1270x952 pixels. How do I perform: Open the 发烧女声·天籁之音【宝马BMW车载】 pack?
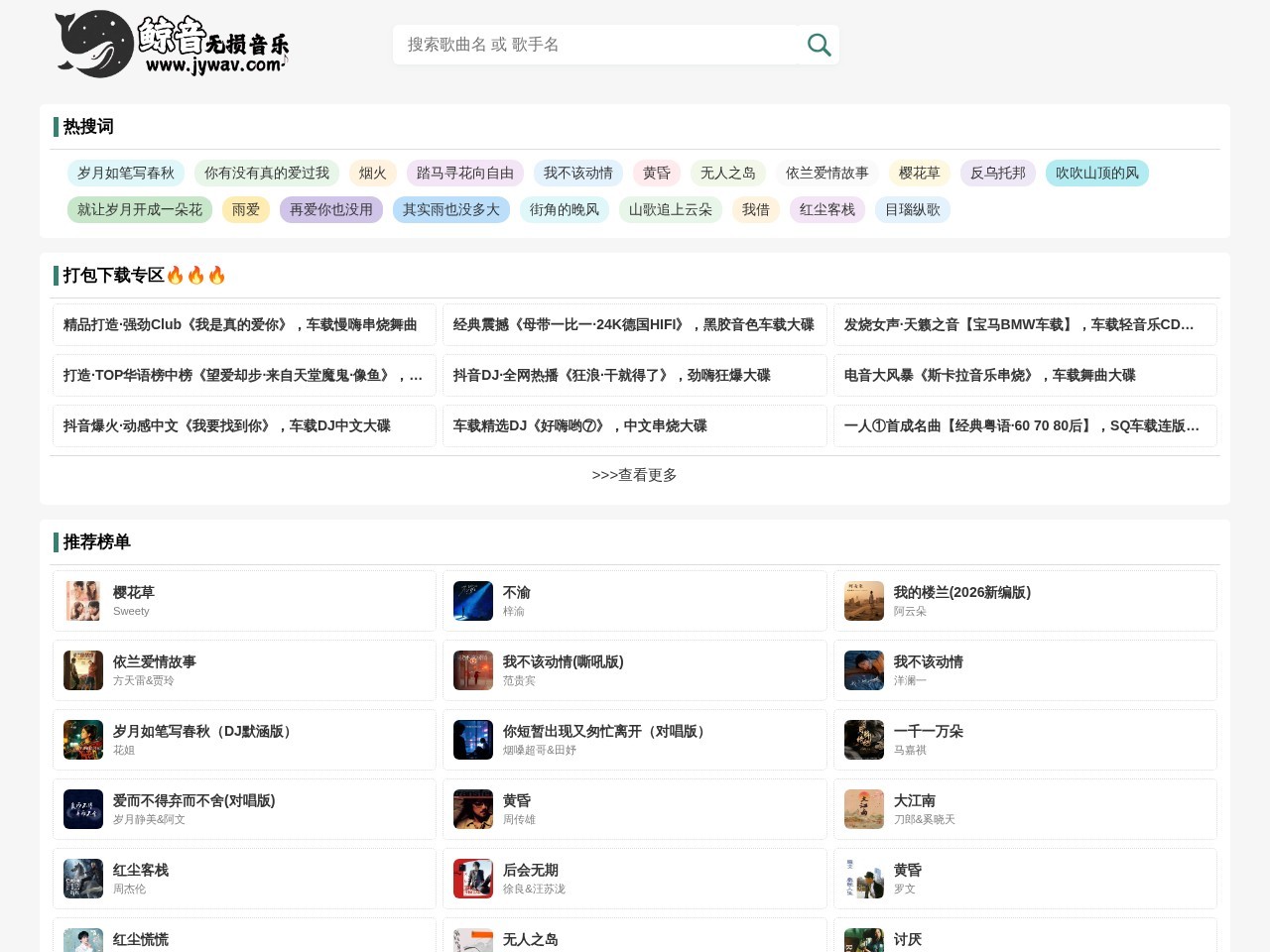[1025, 324]
